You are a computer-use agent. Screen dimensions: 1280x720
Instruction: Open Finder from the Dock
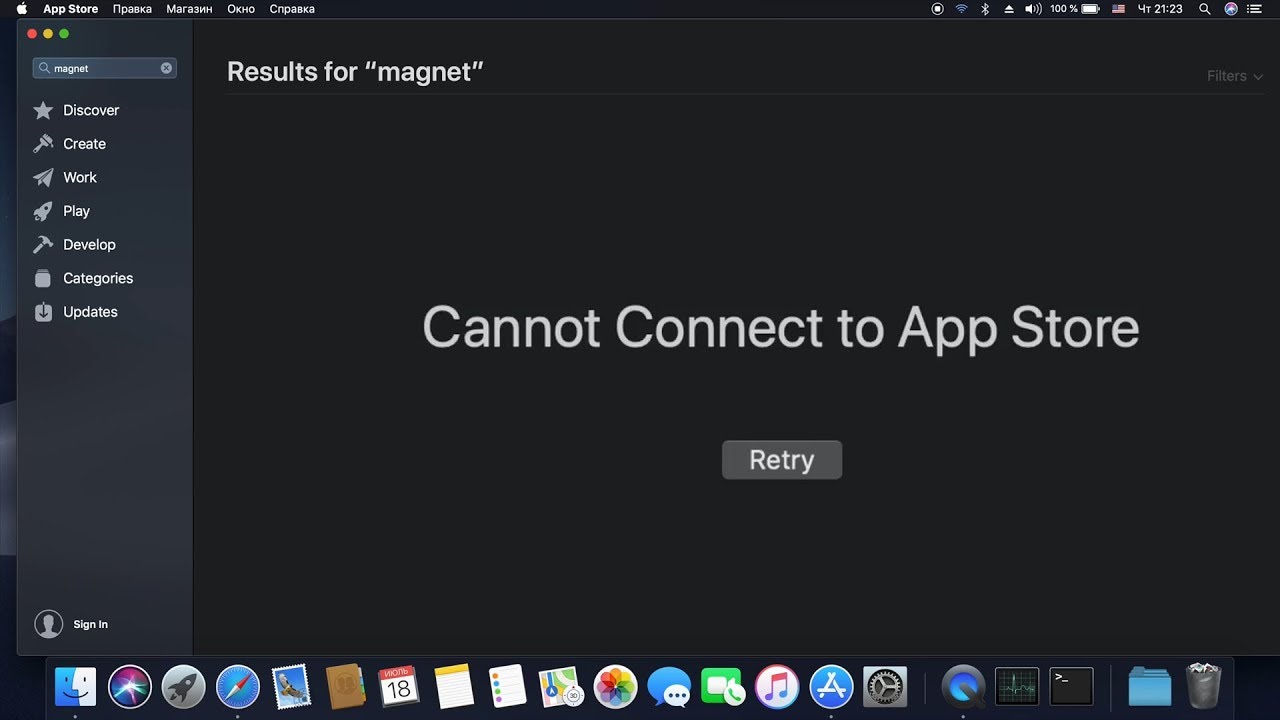click(76, 687)
